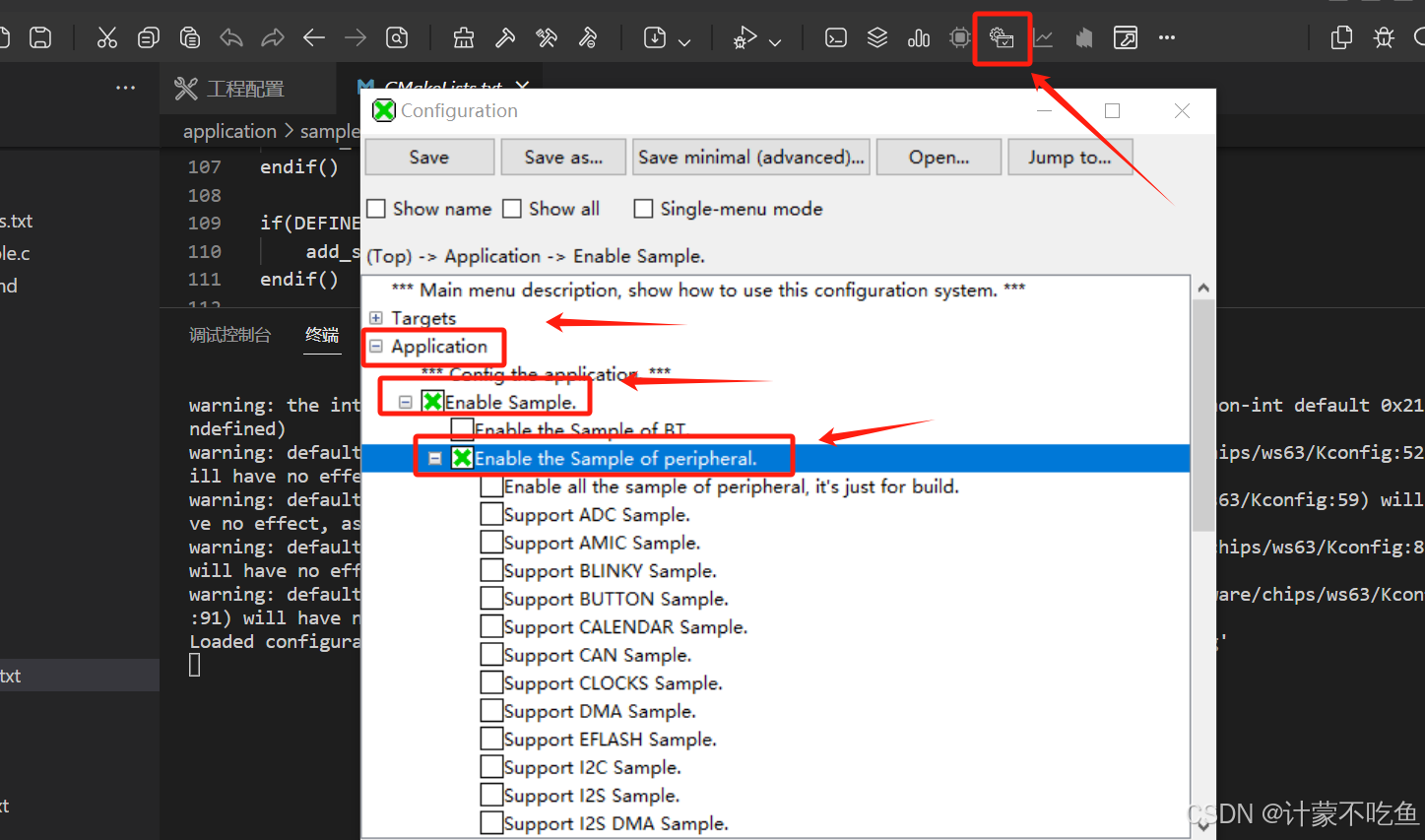Uncheck Enable the Sample of peripheral
The height and width of the screenshot is (840, 1425).
[462, 458]
